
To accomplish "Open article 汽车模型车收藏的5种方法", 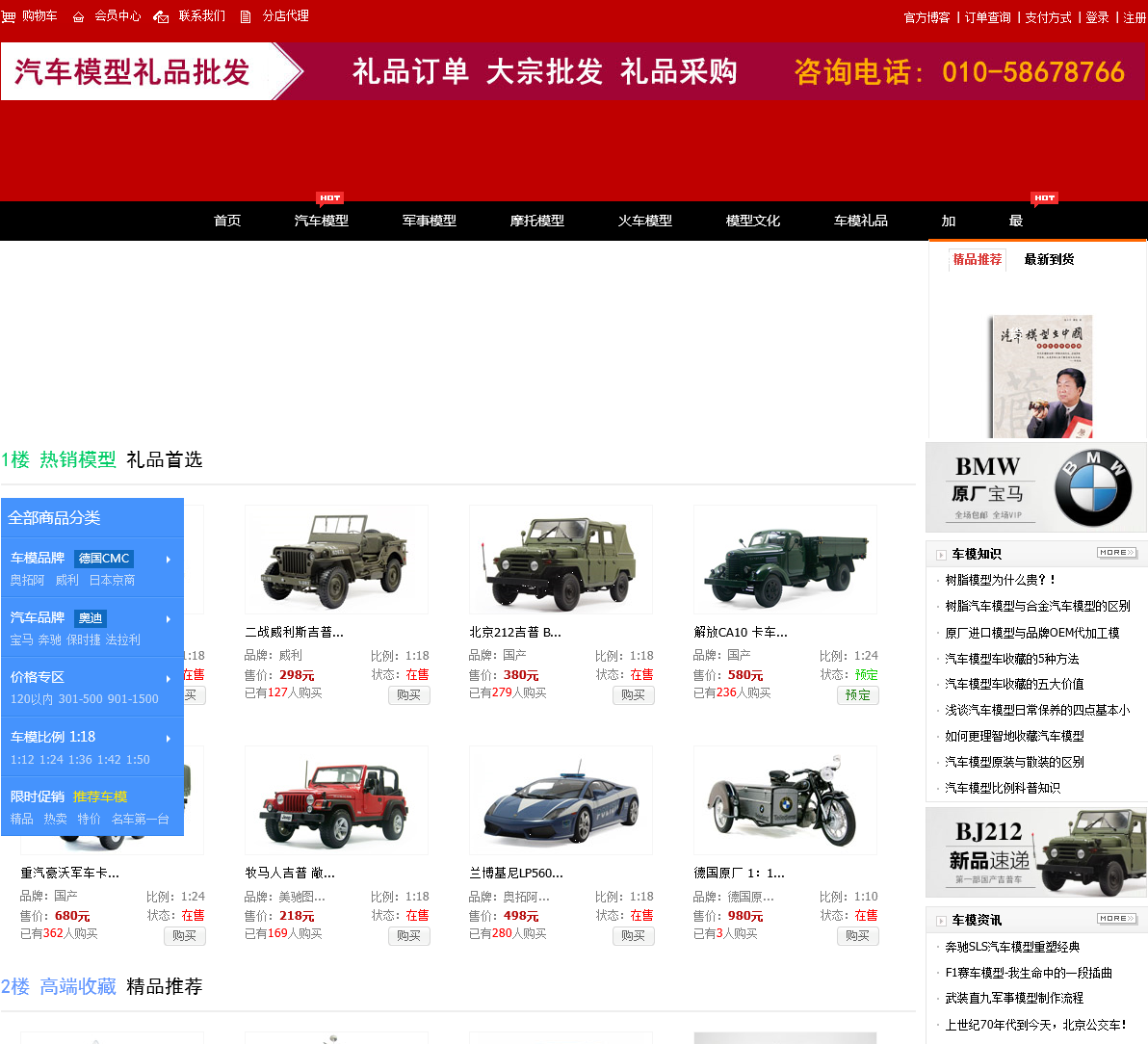I will coord(1012,659).
